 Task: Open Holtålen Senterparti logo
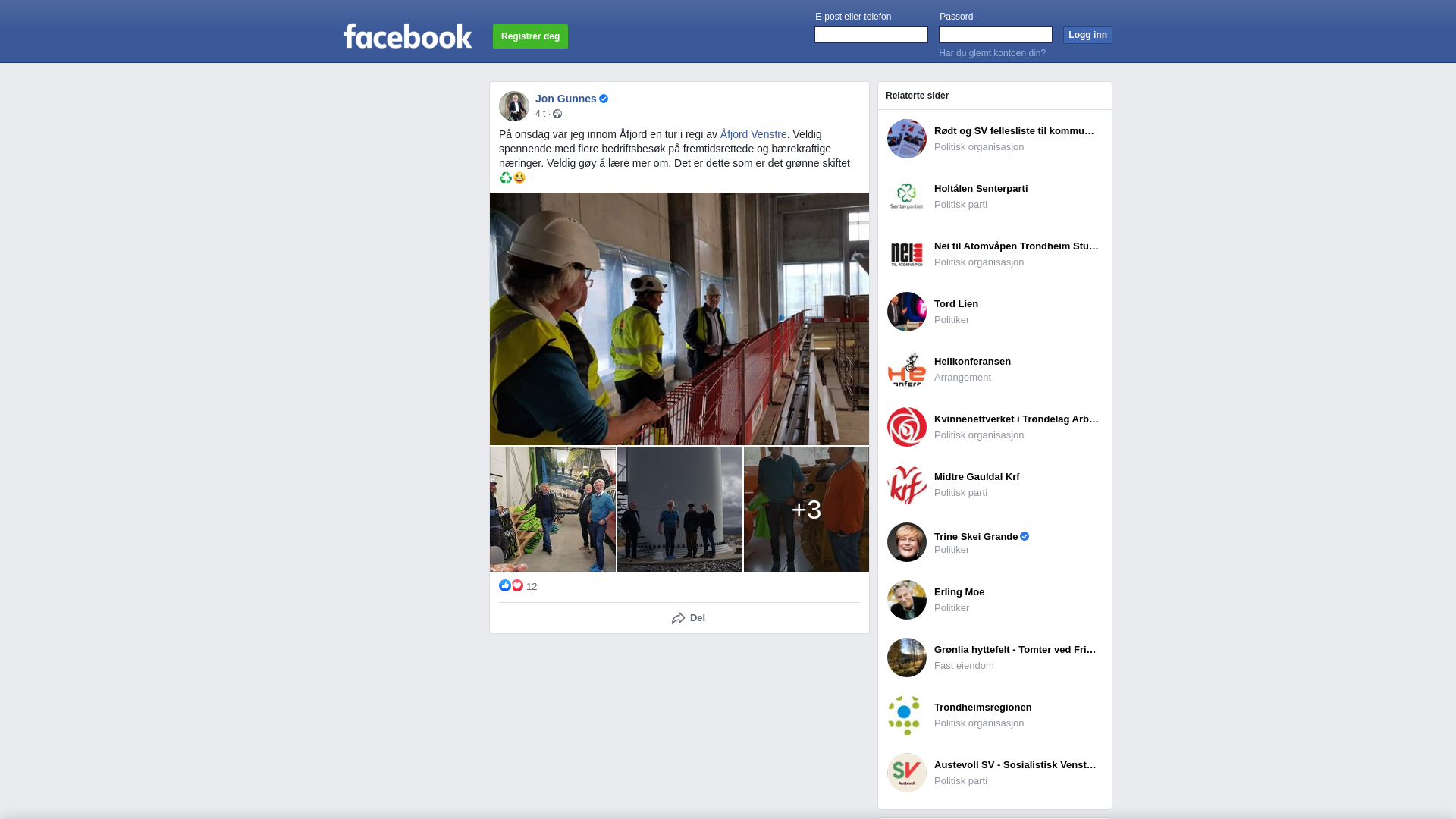click(907, 196)
